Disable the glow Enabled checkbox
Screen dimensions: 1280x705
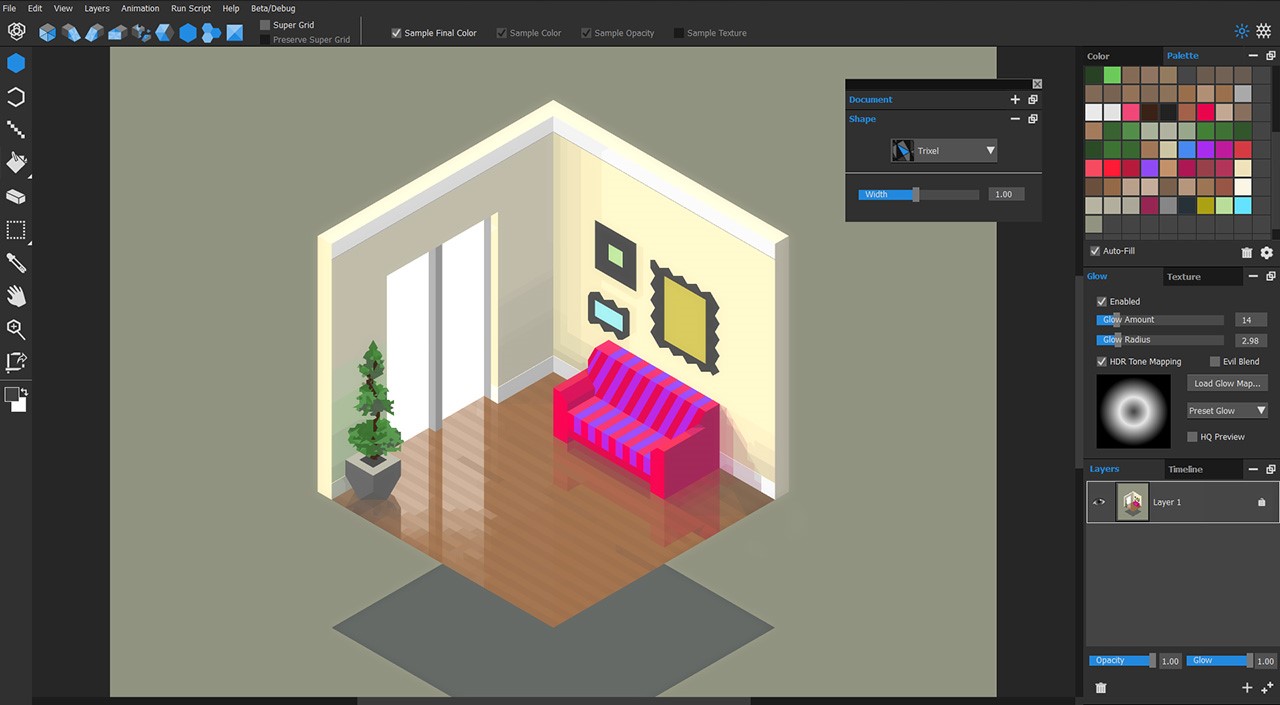[x=1102, y=301]
